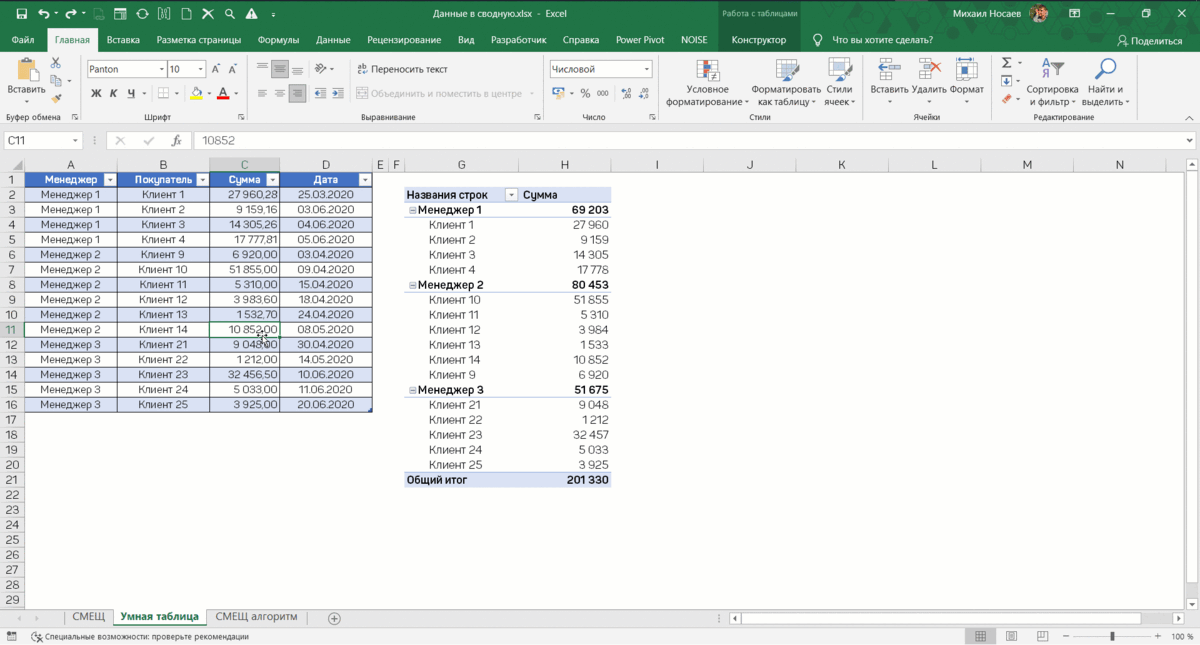Open the fill color yellow bucket
The image size is (1200, 645).
tap(196, 93)
